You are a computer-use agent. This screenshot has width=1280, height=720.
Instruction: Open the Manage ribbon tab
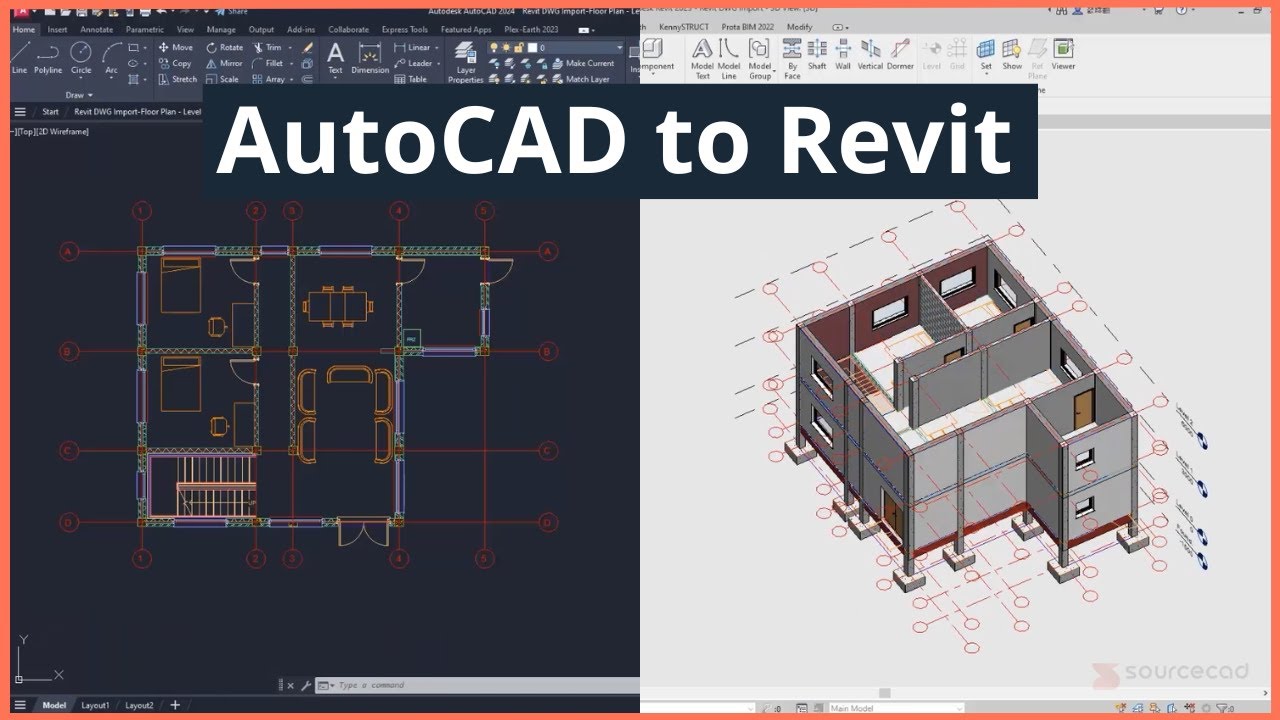click(221, 30)
